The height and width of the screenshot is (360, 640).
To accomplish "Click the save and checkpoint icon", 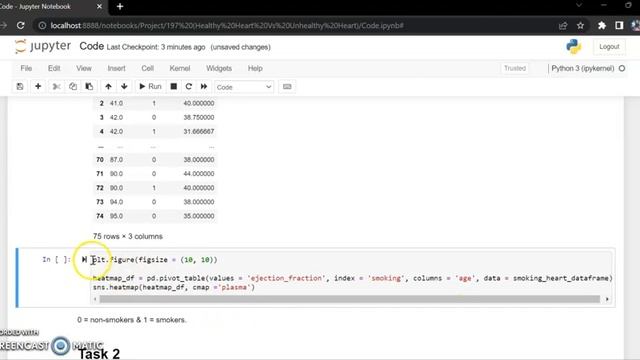I will pyautogui.click(x=20, y=87).
